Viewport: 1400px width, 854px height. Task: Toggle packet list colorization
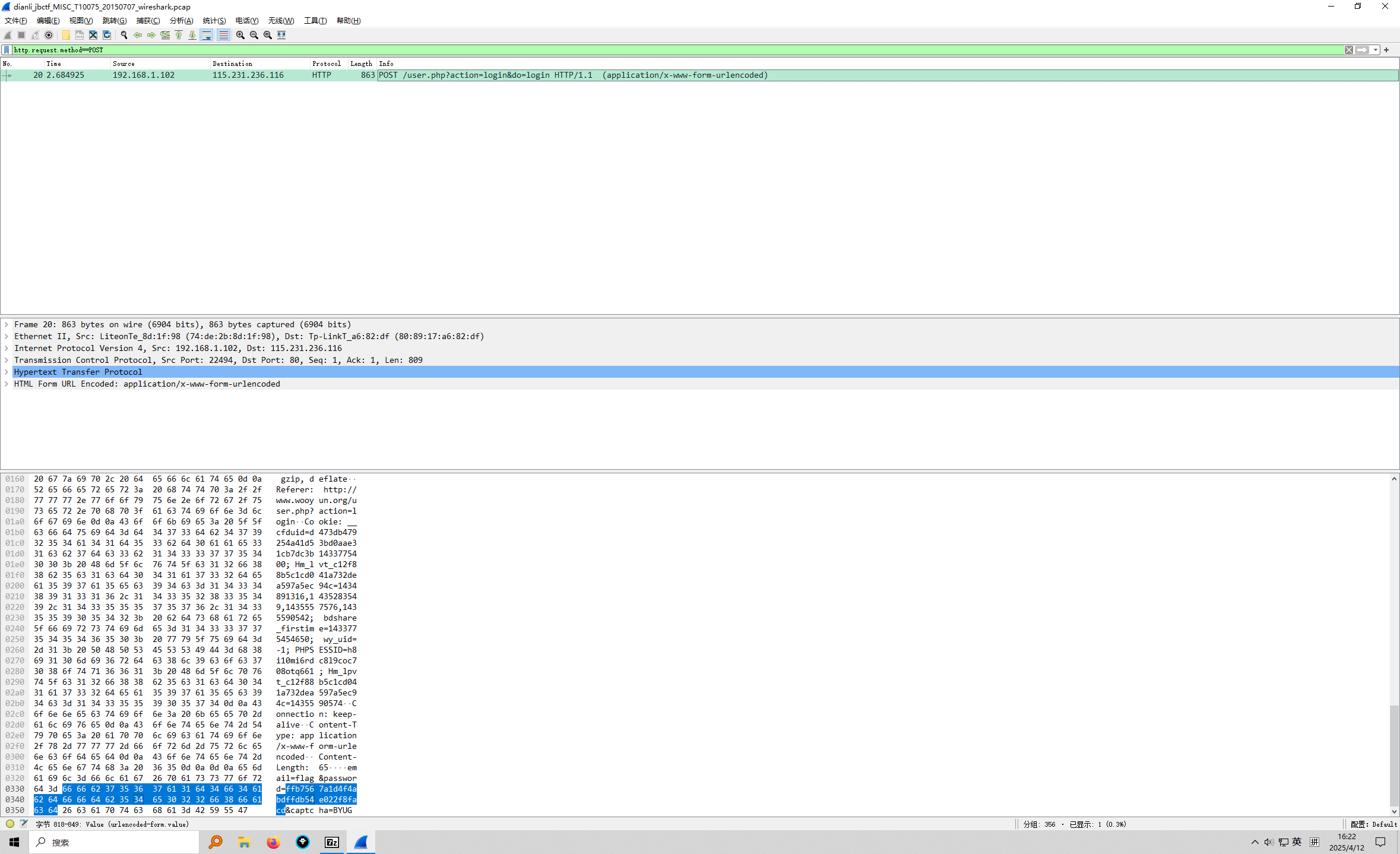(x=223, y=35)
